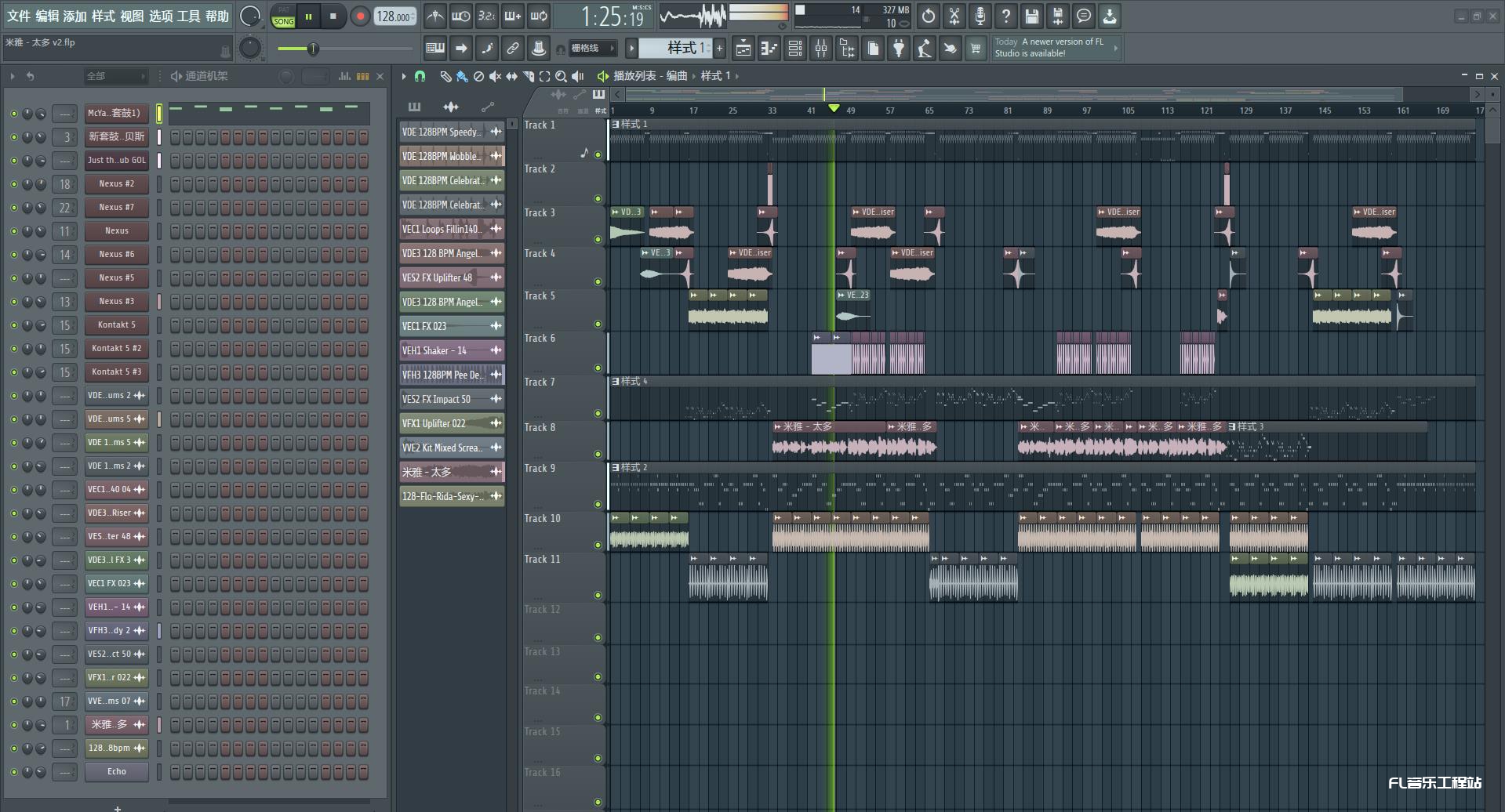This screenshot has height=812, width=1505.
Task: Mute the Kontakt 5 channel LED
Action: pos(13,325)
